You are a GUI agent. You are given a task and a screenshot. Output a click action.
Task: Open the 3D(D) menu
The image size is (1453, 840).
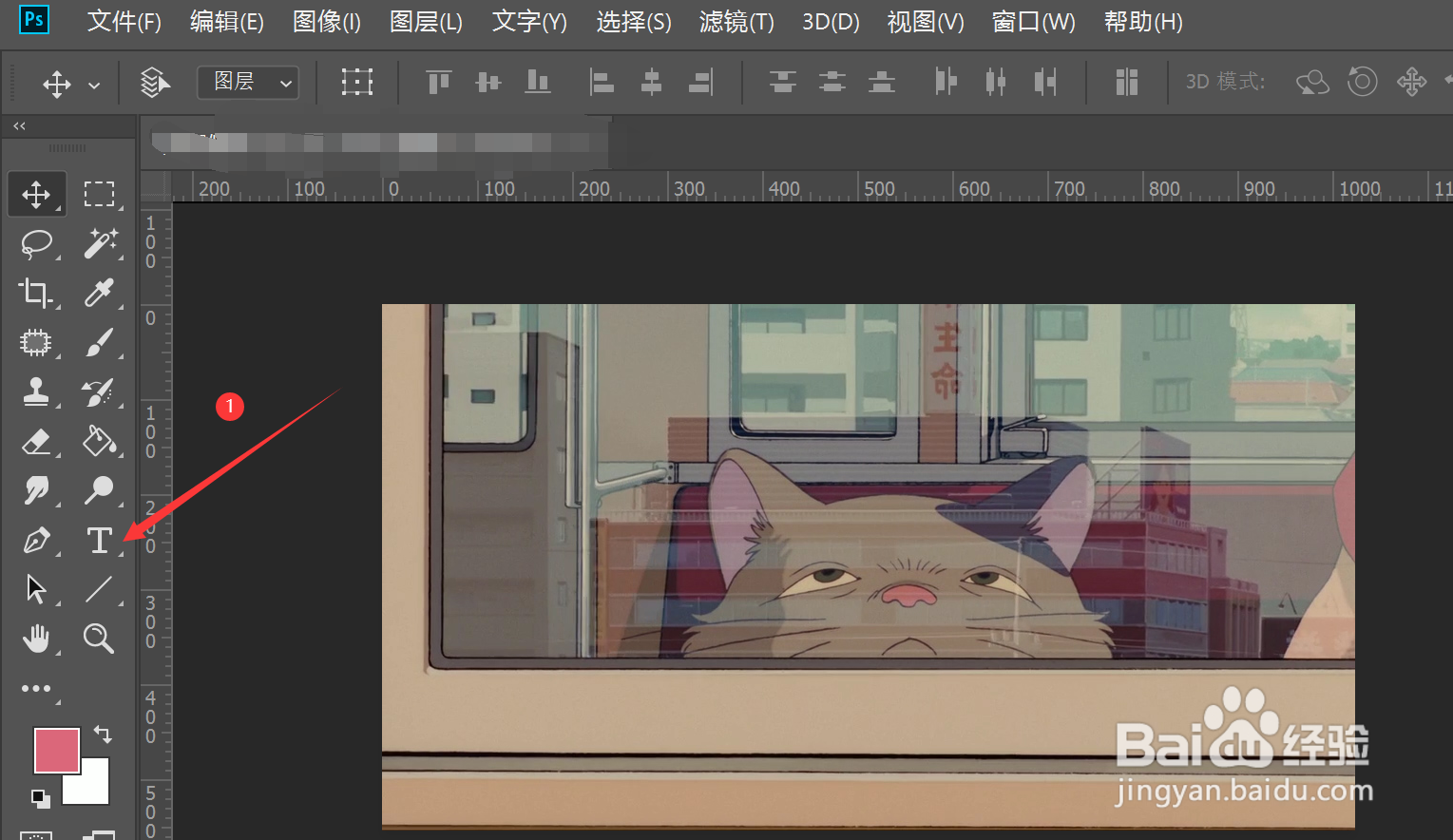point(831,21)
